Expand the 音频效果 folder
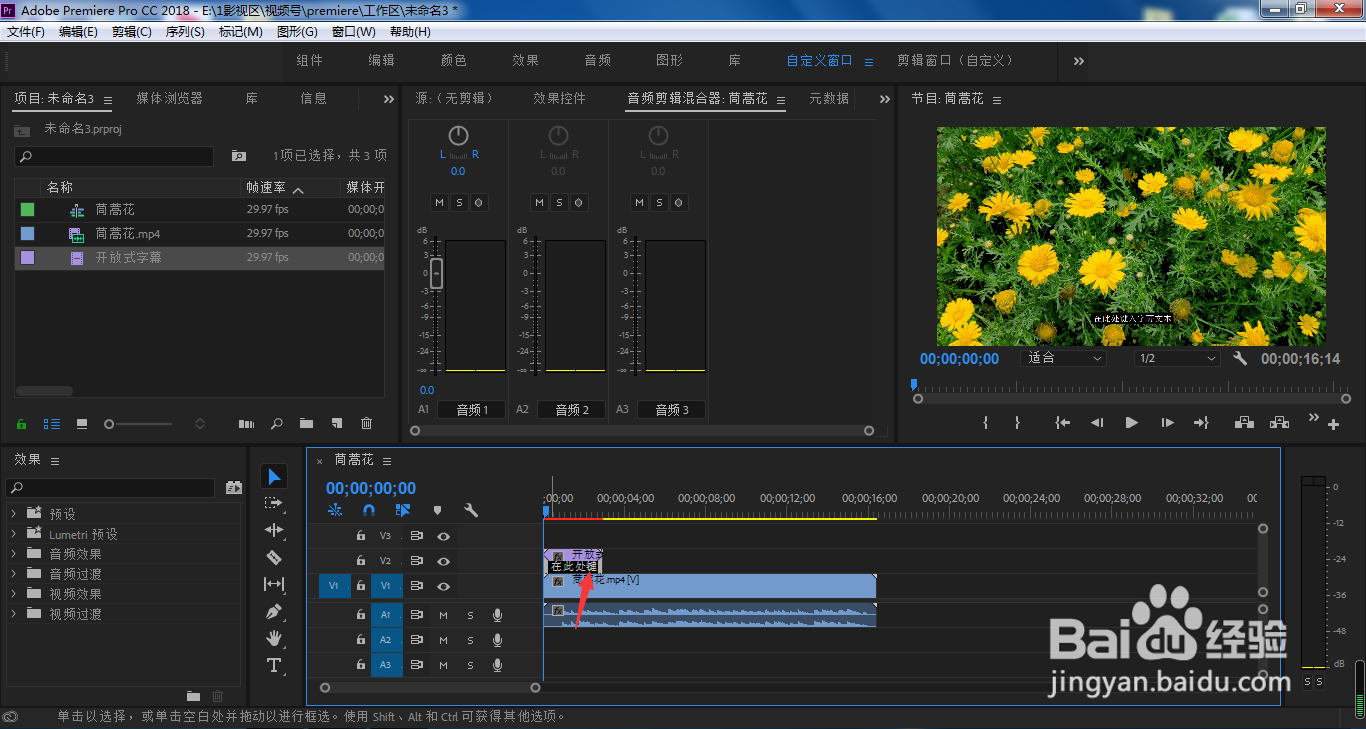Viewport: 1366px width, 729px height. point(13,554)
